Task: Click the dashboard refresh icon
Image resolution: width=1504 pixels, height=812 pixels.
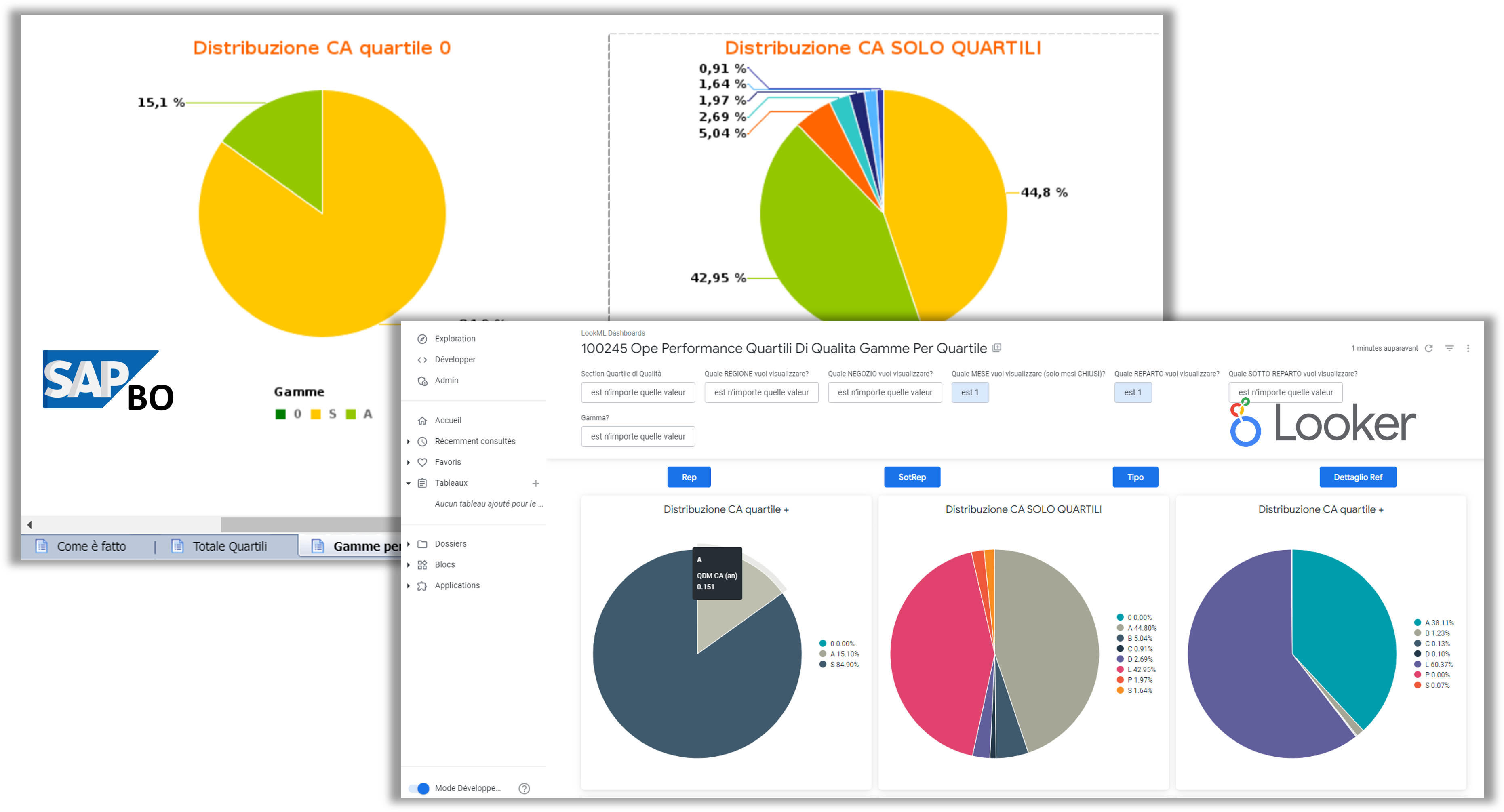Action: tap(1429, 349)
